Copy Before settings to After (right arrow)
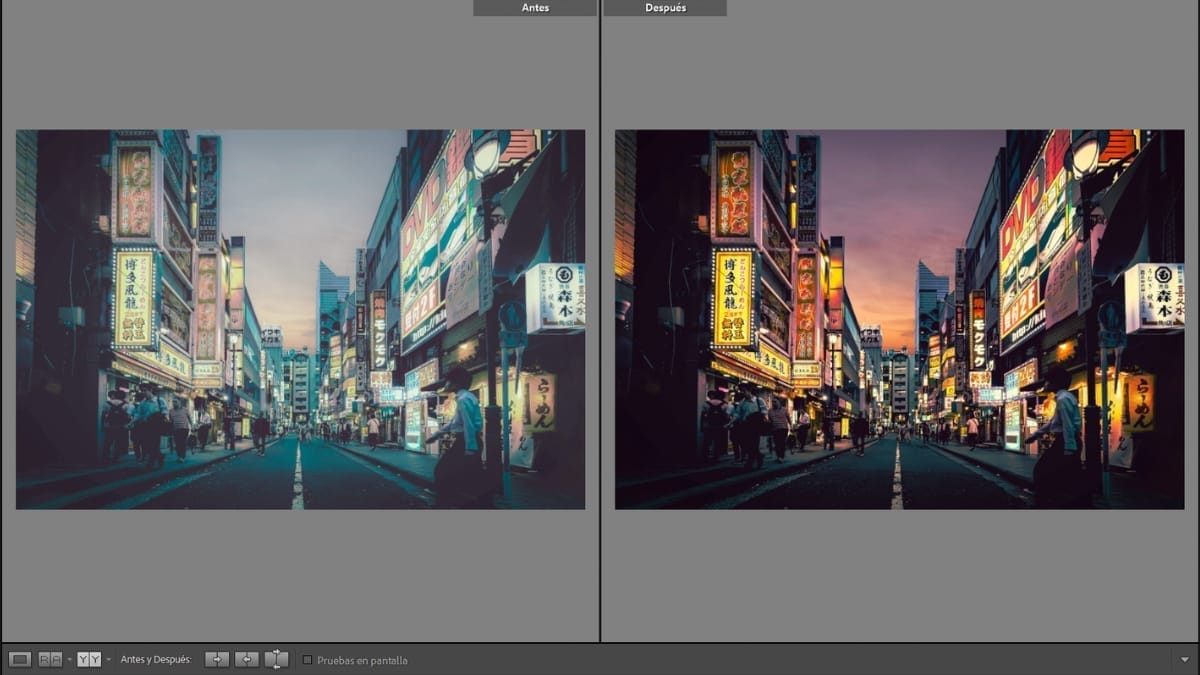The image size is (1200, 675). 216,659
